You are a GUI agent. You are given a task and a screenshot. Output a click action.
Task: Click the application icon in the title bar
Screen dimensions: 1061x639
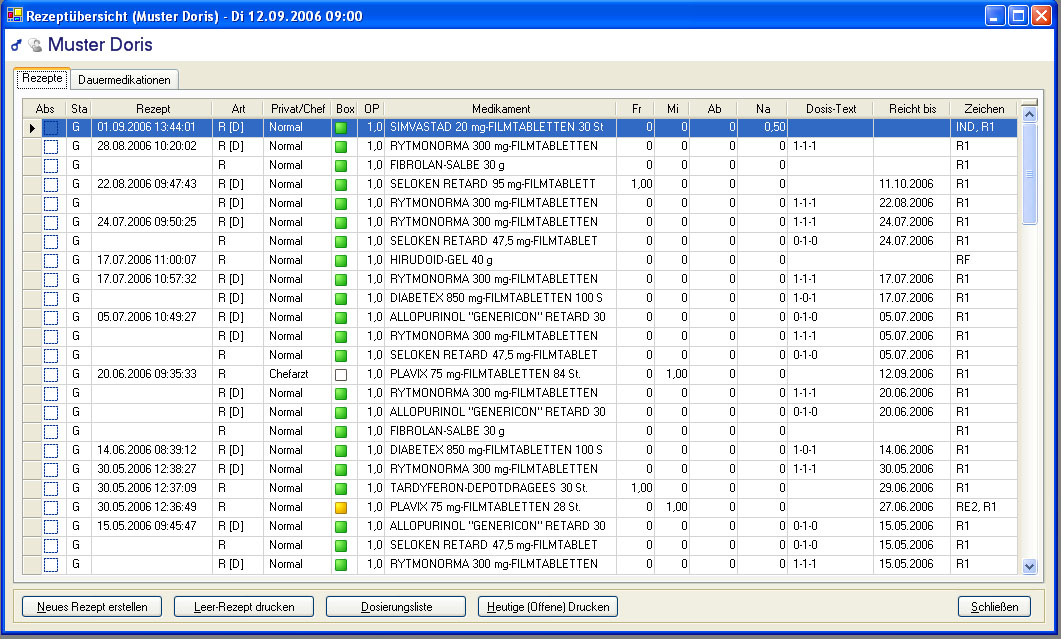(14, 16)
